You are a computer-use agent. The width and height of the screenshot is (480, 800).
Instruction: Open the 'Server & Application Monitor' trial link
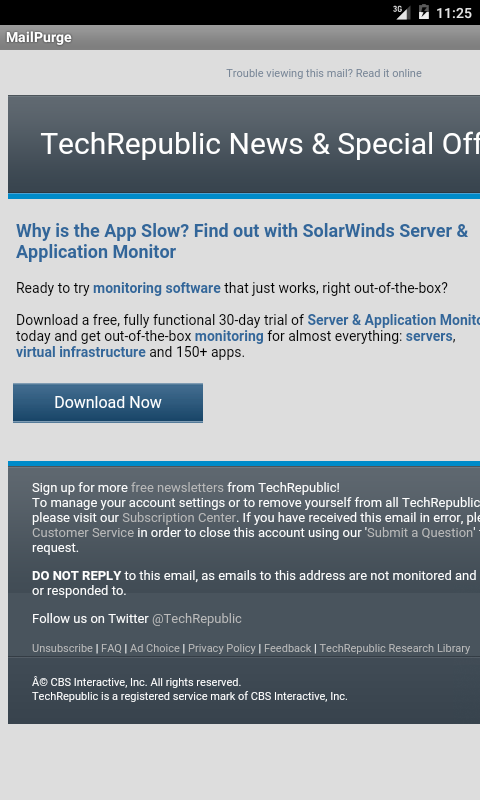click(x=393, y=320)
